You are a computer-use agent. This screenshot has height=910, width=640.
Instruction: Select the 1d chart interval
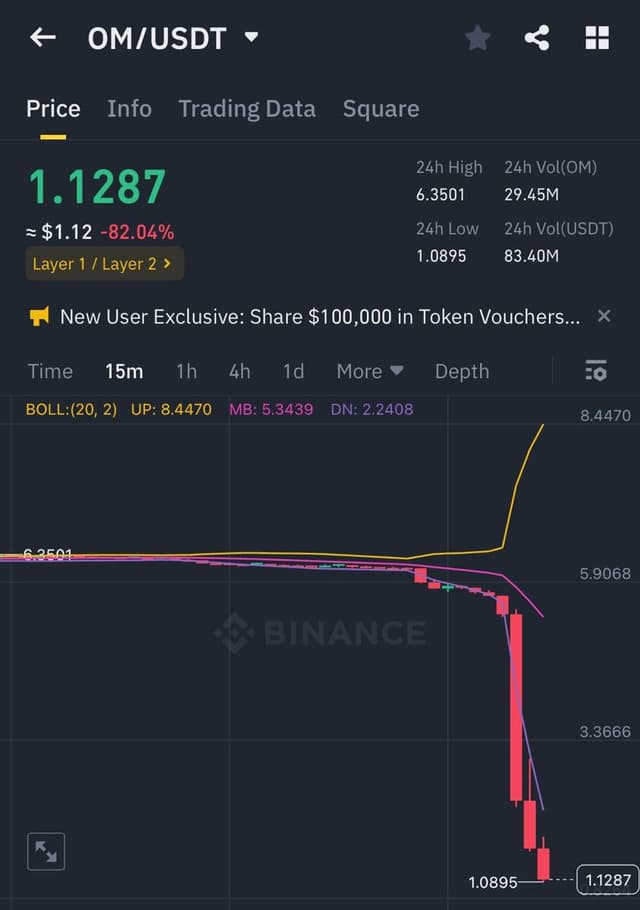coord(293,371)
